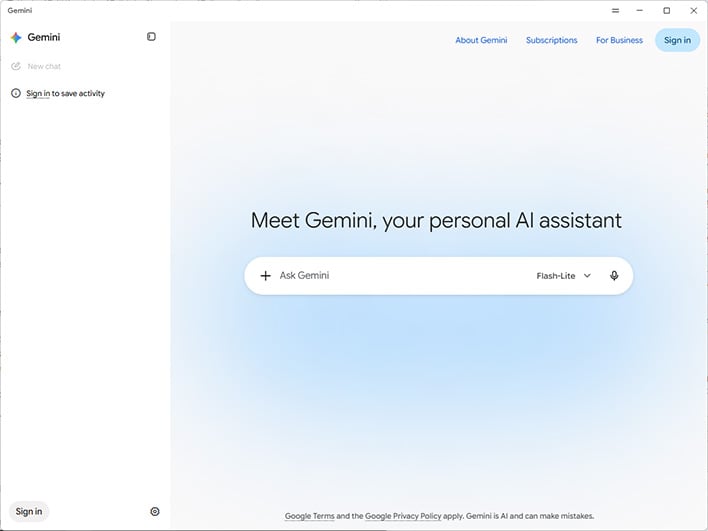The image size is (708, 531).
Task: Open the 'Sign in' link to save activity
Action: [x=38, y=93]
